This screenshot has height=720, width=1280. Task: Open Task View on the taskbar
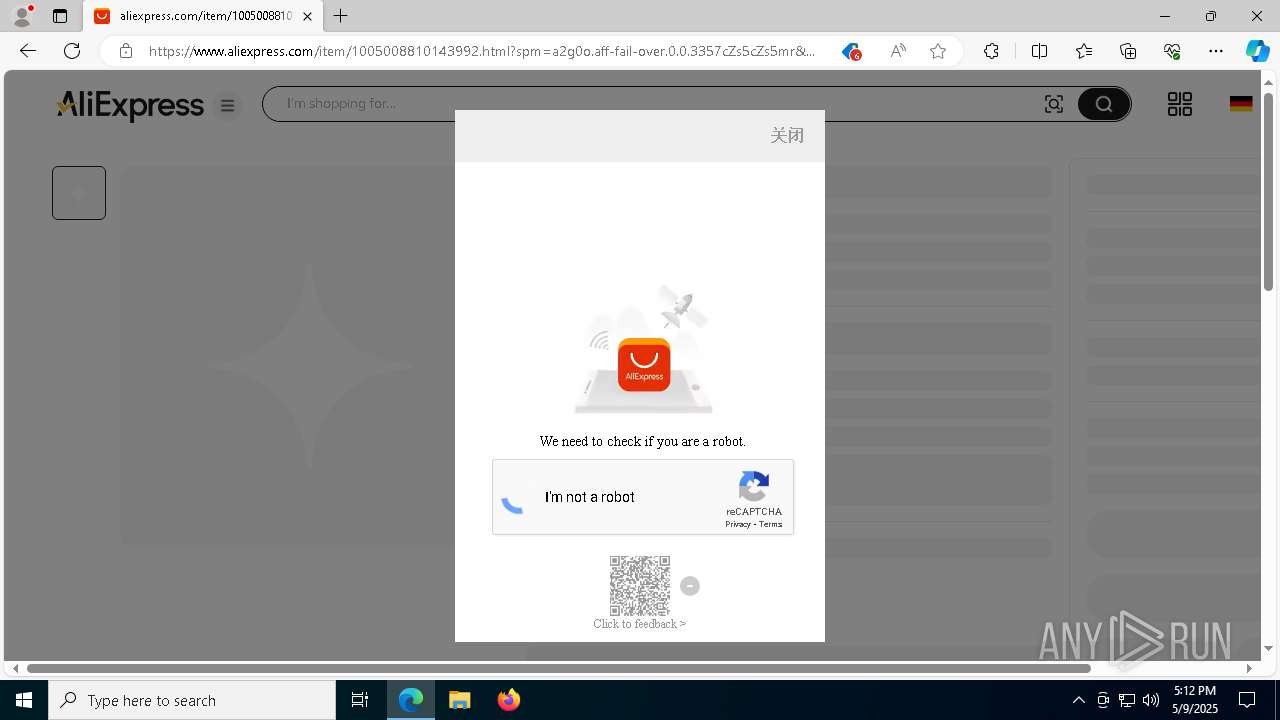pyautogui.click(x=360, y=700)
